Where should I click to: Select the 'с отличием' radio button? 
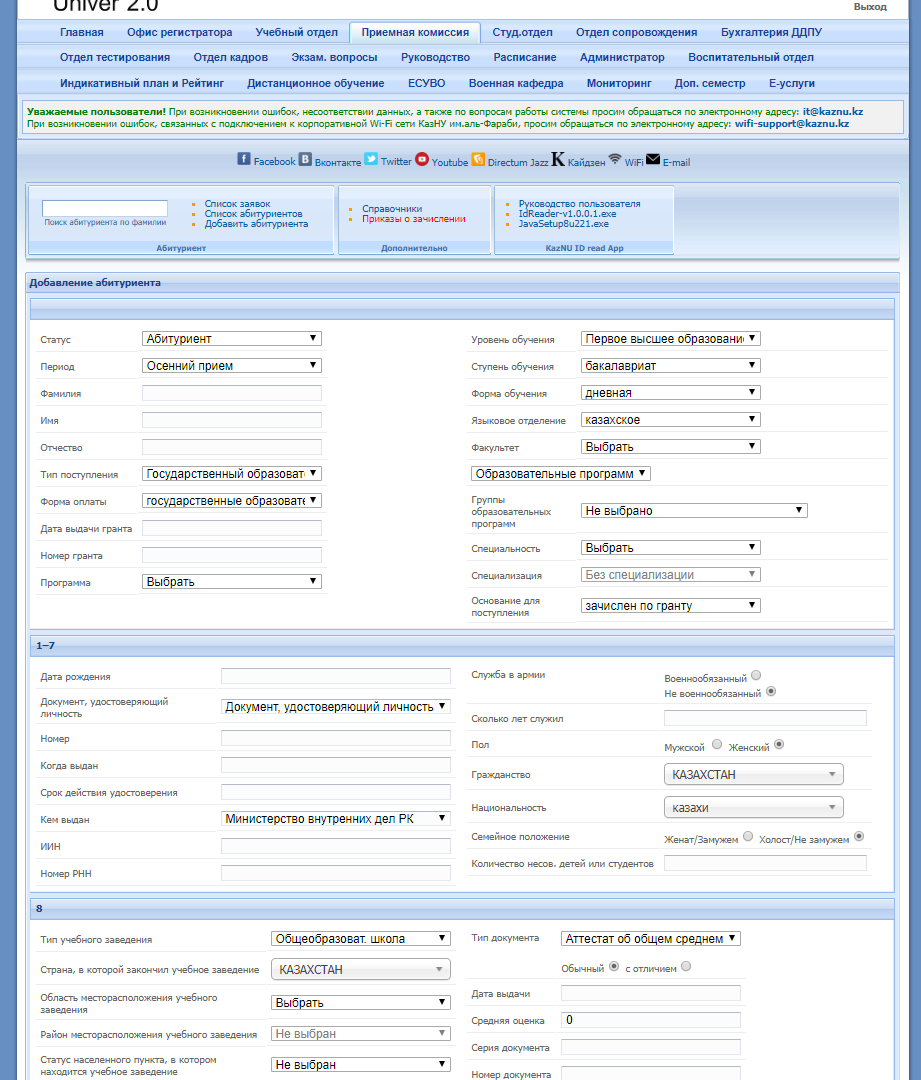[686, 966]
